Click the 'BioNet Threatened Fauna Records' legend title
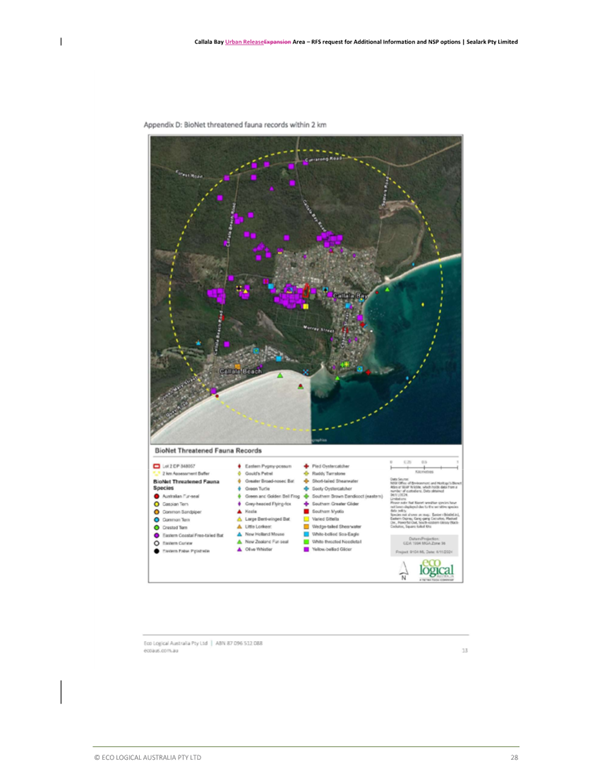 (x=208, y=451)
